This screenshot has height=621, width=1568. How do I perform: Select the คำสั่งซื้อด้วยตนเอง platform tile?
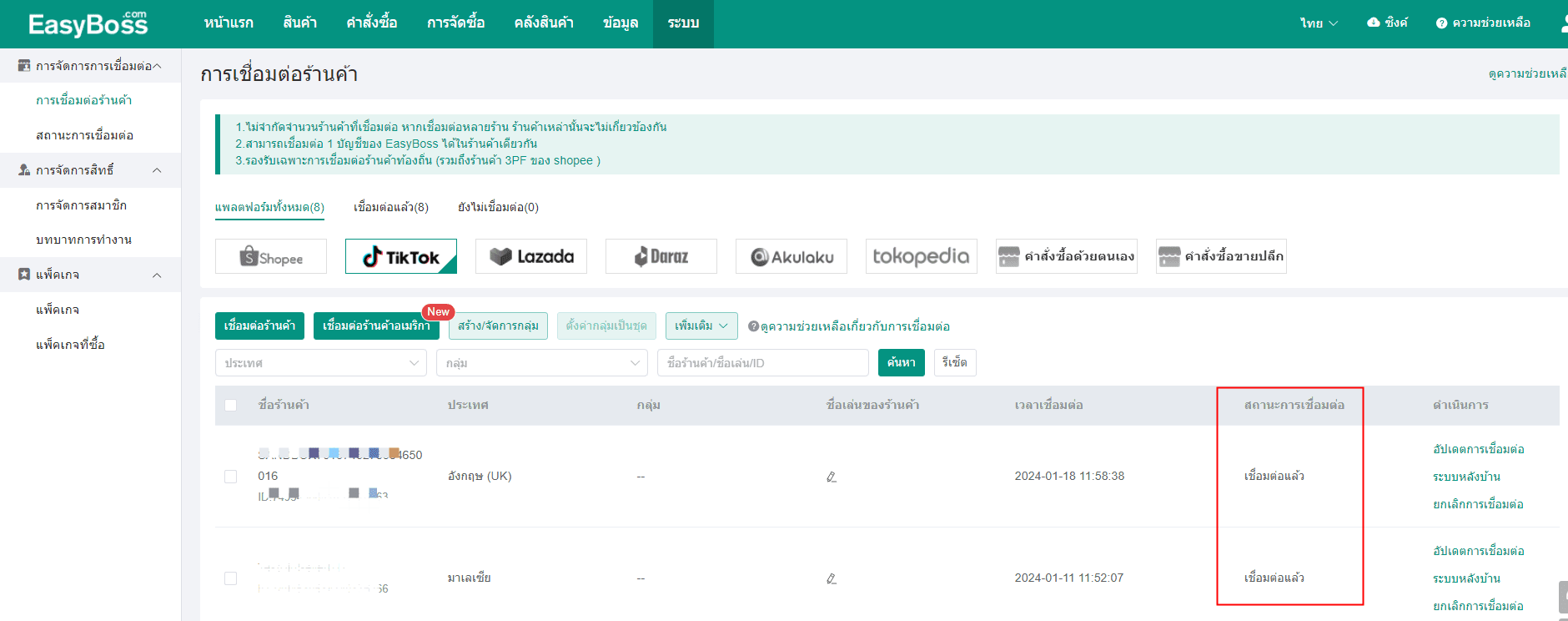click(x=1067, y=256)
